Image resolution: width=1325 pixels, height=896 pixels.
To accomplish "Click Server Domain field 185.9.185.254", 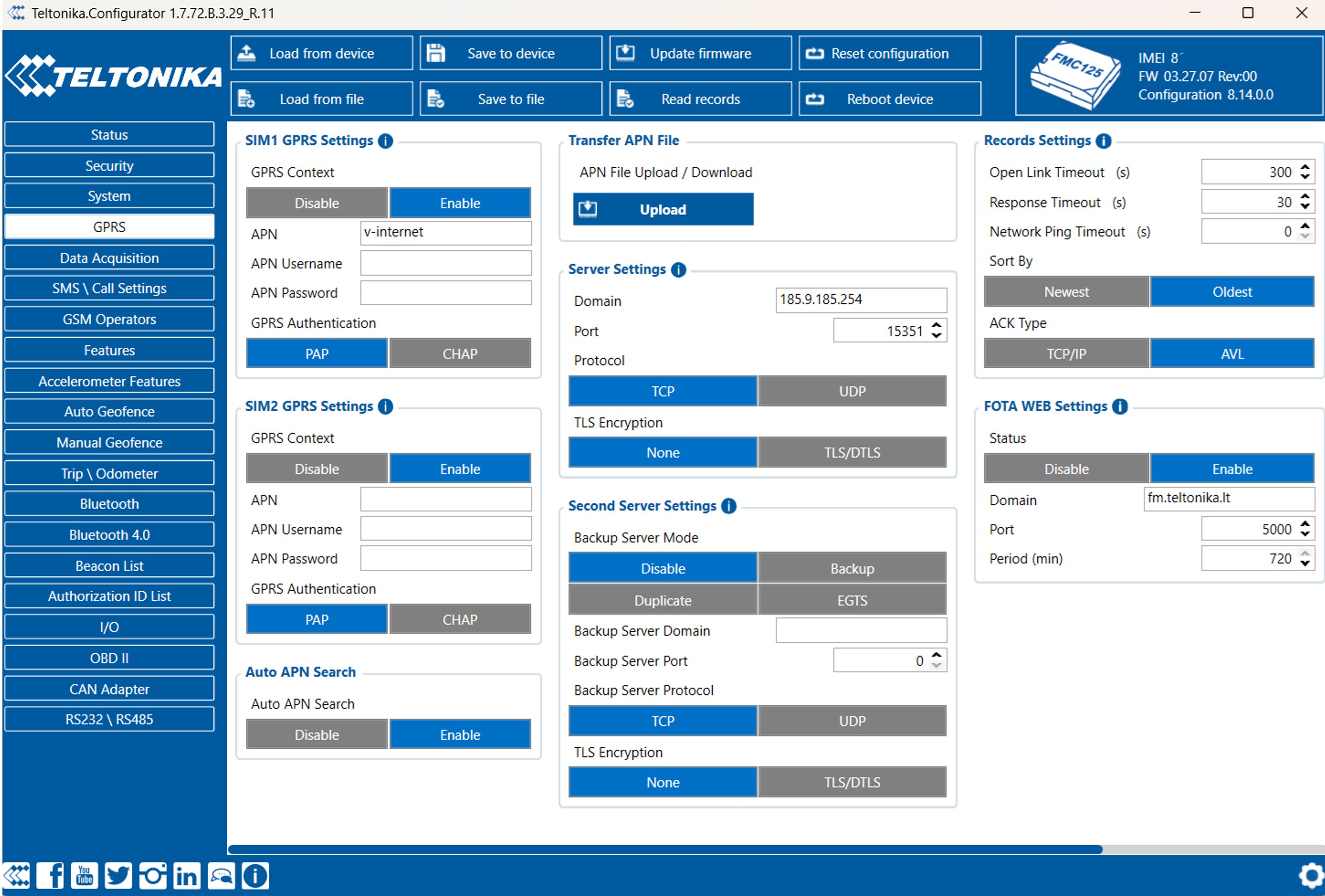I will click(861, 300).
